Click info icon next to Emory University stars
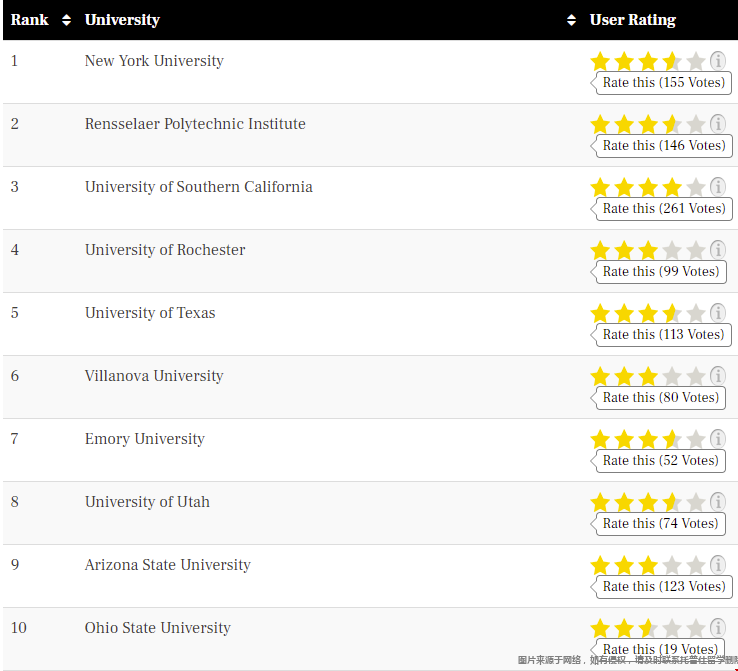Image resolution: width=738 pixels, height=671 pixels. click(717, 439)
